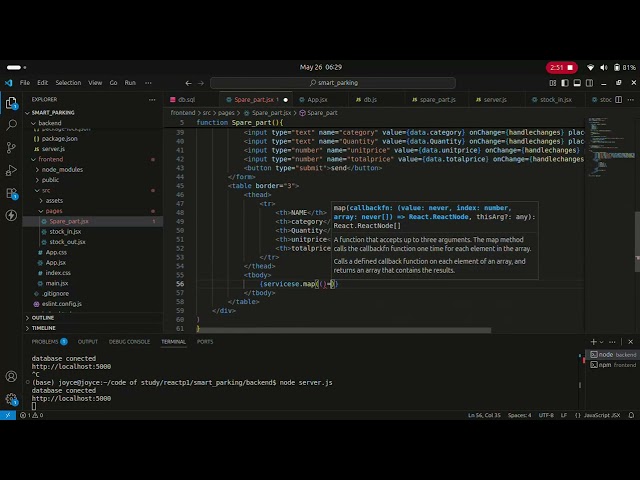Viewport: 640px width, 480px height.
Task: Click the code minimap overview
Action: tap(610, 147)
